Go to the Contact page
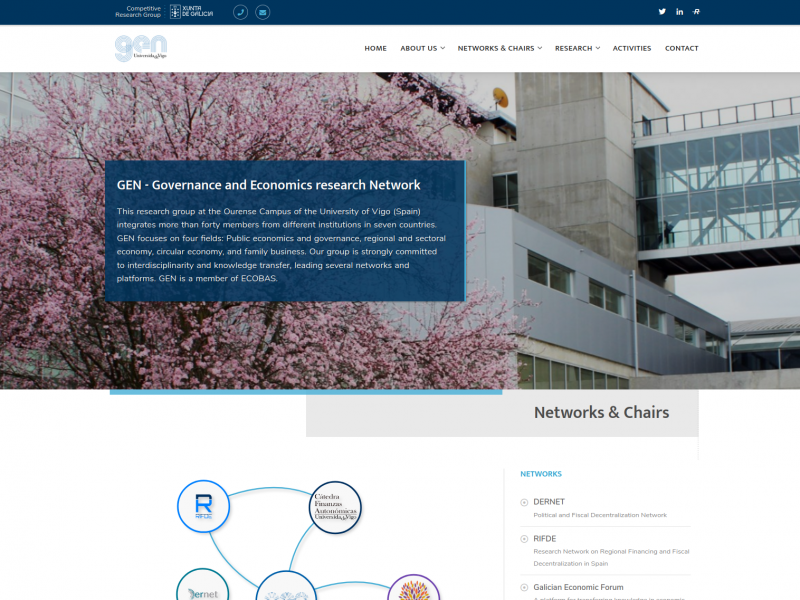This screenshot has width=800, height=600. tap(682, 48)
